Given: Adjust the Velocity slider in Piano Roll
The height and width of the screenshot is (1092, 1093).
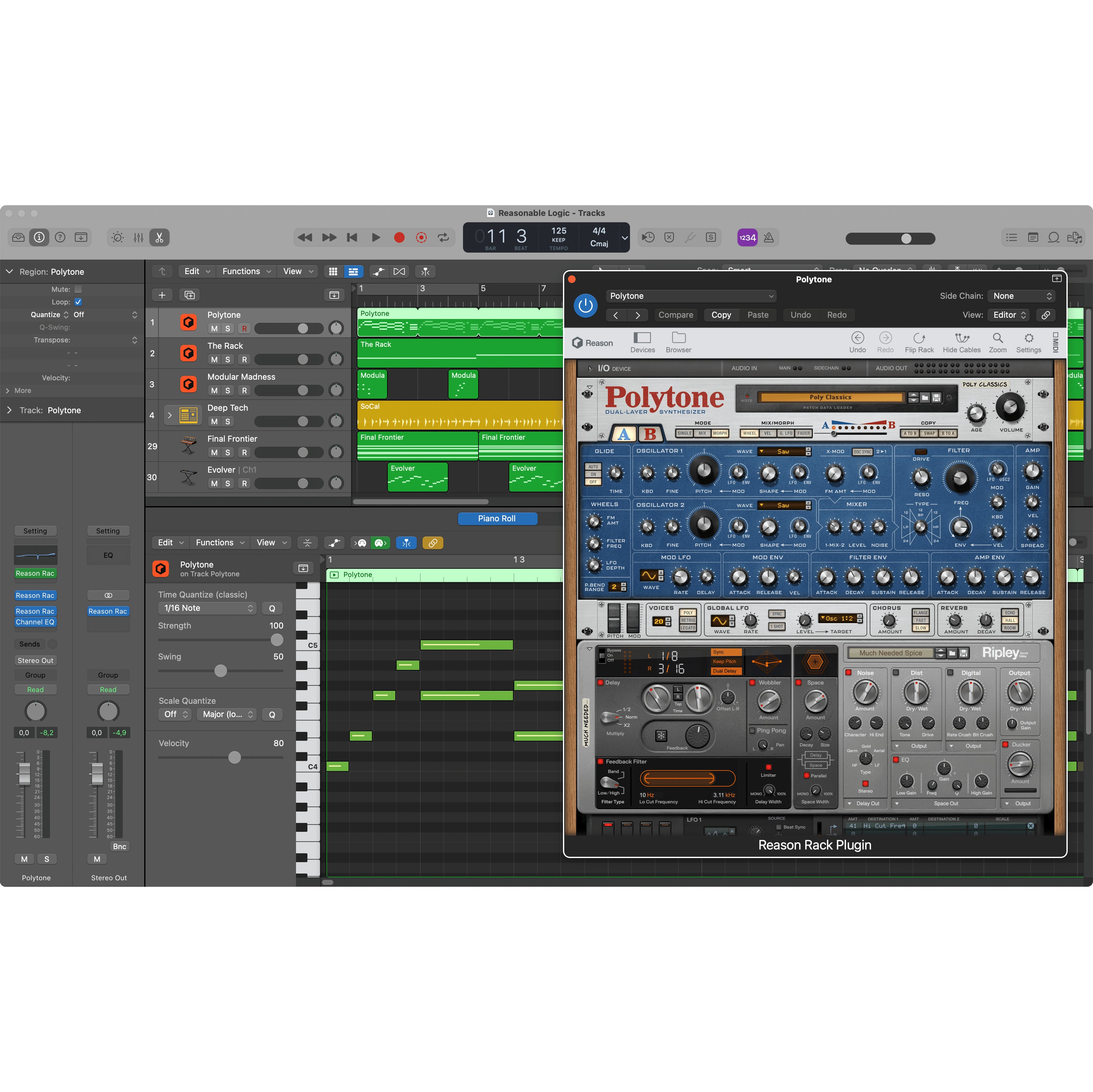Looking at the screenshot, I should click(234, 757).
